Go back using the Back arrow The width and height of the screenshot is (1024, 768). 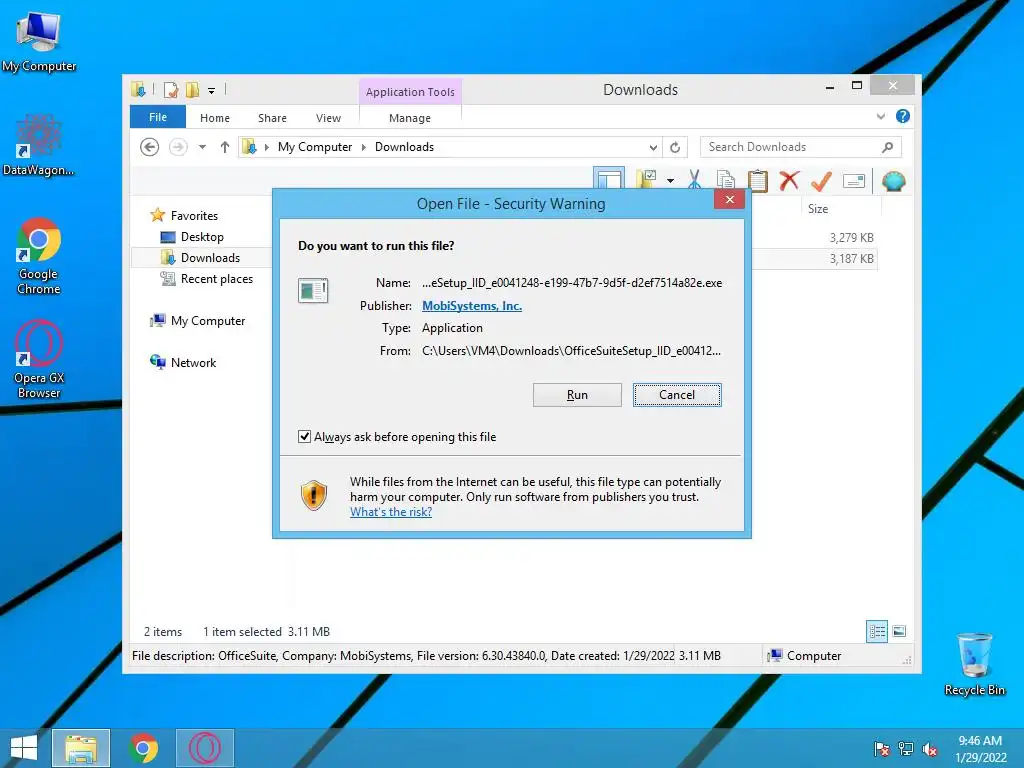point(150,147)
